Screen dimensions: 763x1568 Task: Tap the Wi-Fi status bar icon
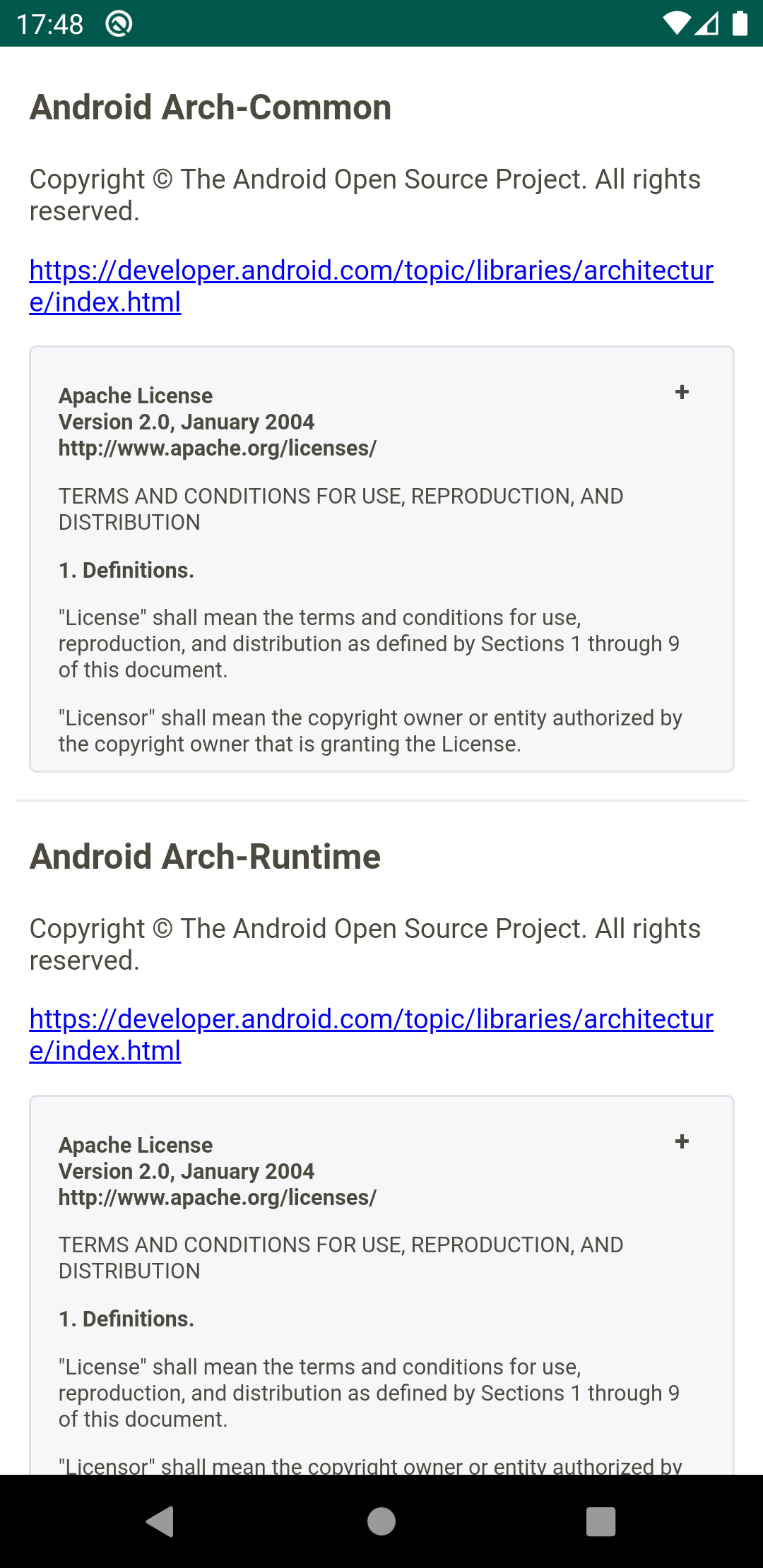click(677, 23)
